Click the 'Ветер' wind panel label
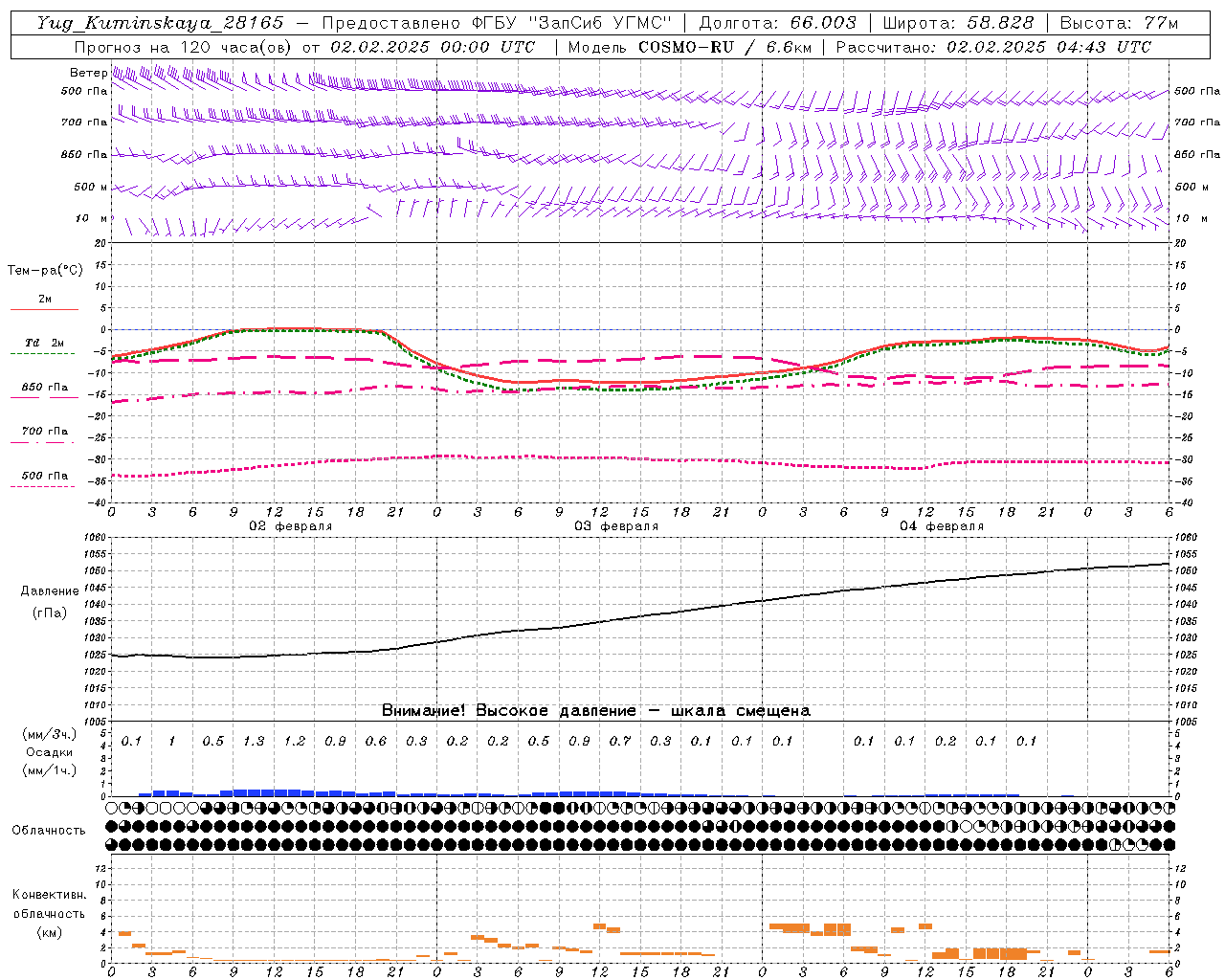1225x980 pixels. point(88,73)
